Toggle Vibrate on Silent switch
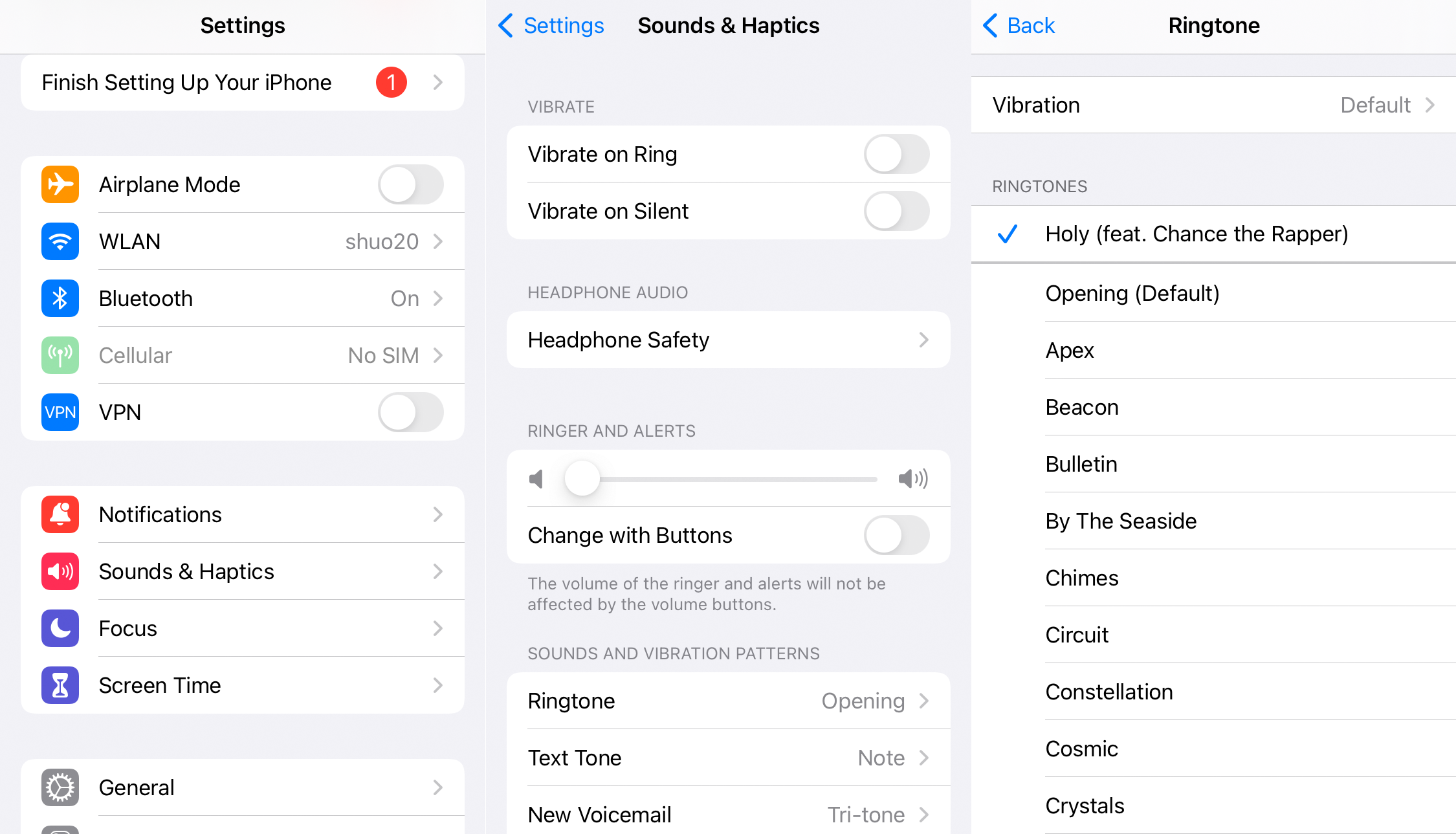 pos(898,210)
